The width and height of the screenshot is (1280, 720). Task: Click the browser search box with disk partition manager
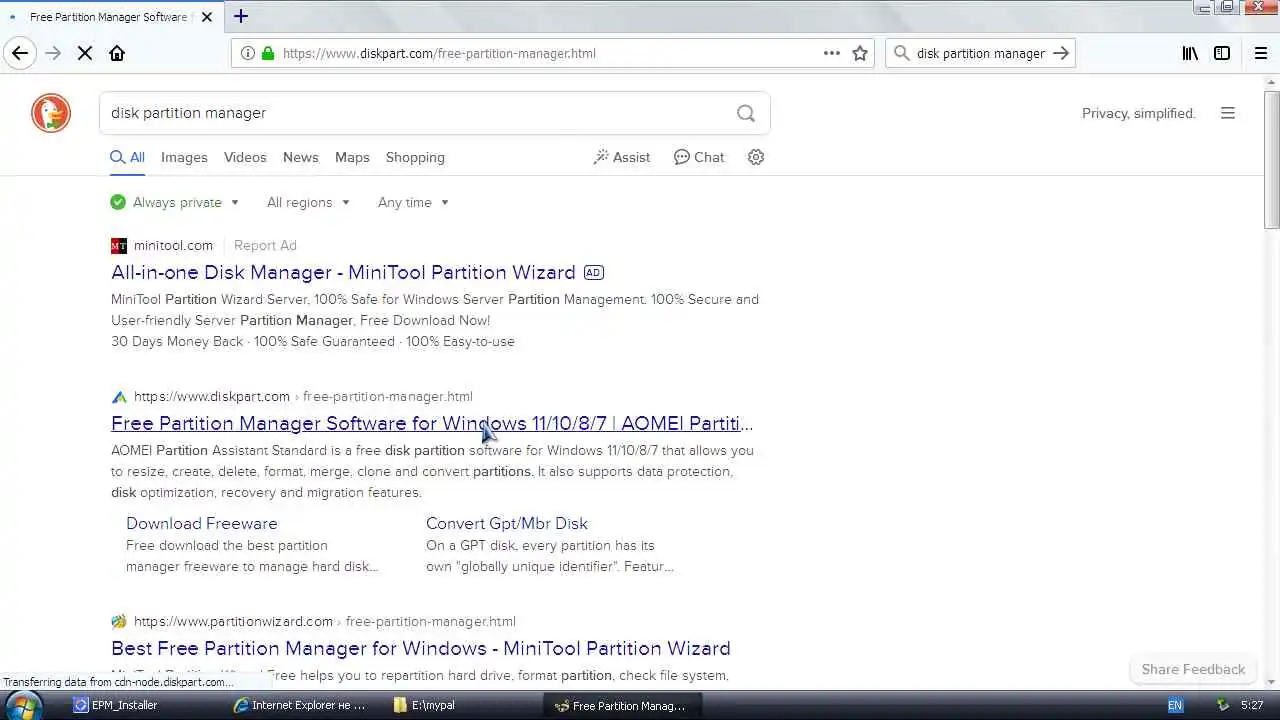(980, 53)
